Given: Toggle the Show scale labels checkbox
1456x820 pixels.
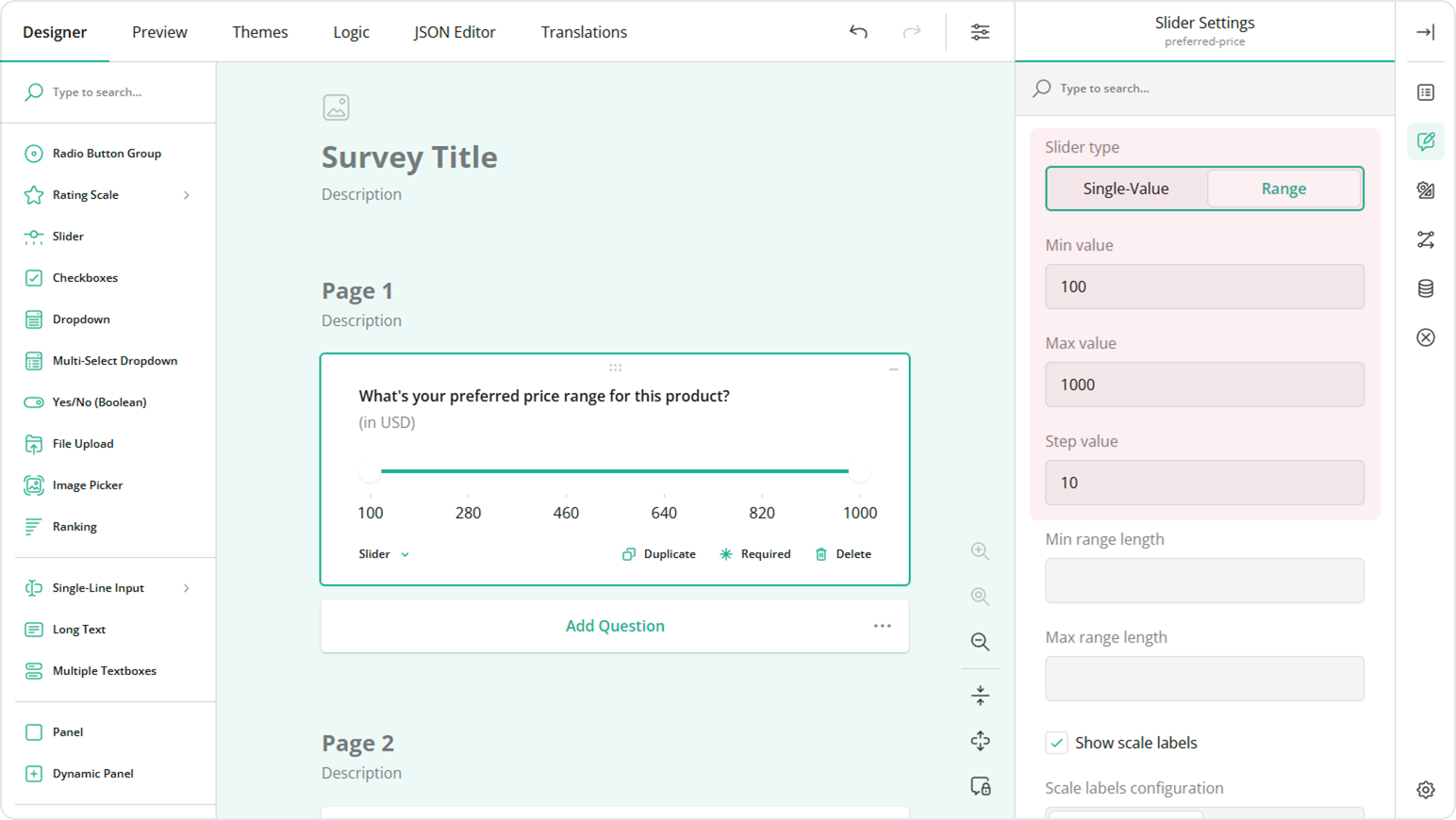Looking at the screenshot, I should click(1056, 743).
